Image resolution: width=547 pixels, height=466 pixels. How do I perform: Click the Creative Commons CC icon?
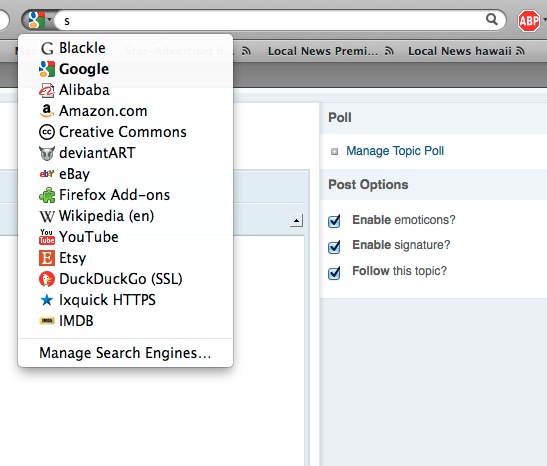click(x=47, y=132)
